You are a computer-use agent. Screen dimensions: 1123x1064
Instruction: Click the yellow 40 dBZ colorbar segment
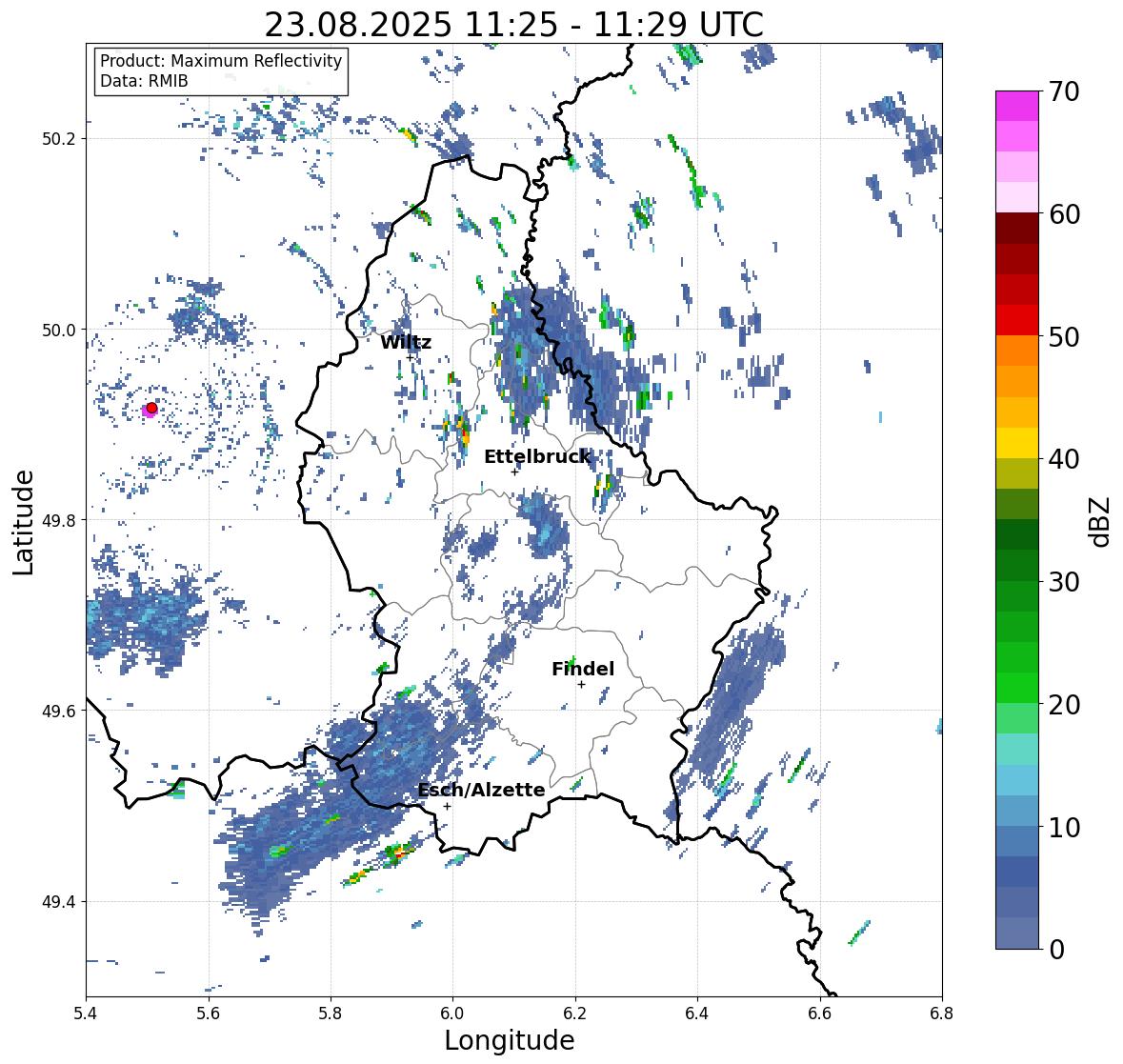click(1017, 443)
